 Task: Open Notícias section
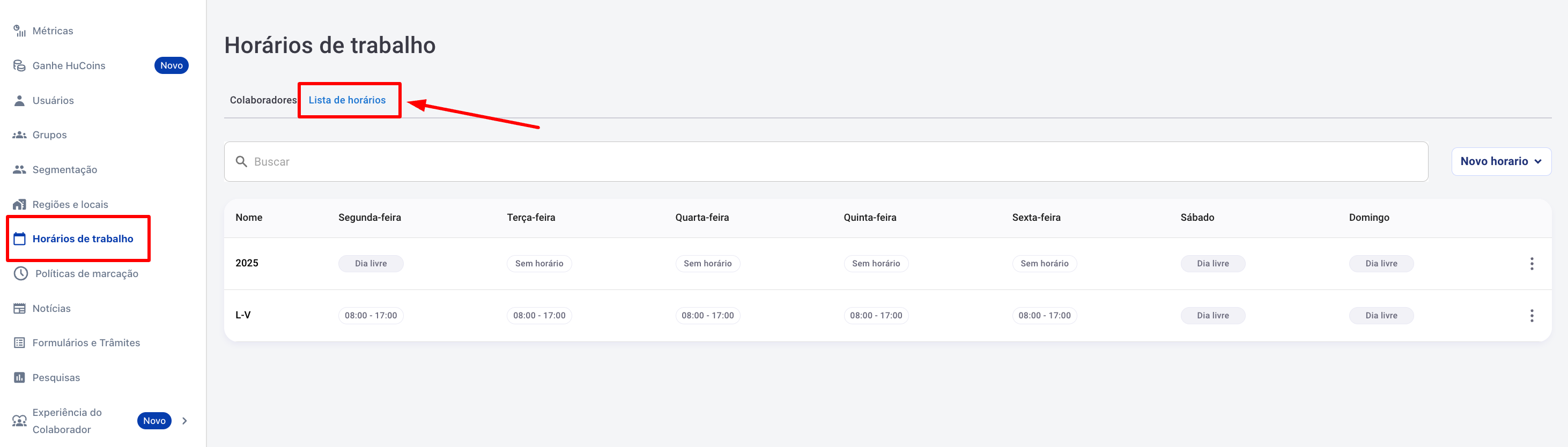[x=51, y=308]
